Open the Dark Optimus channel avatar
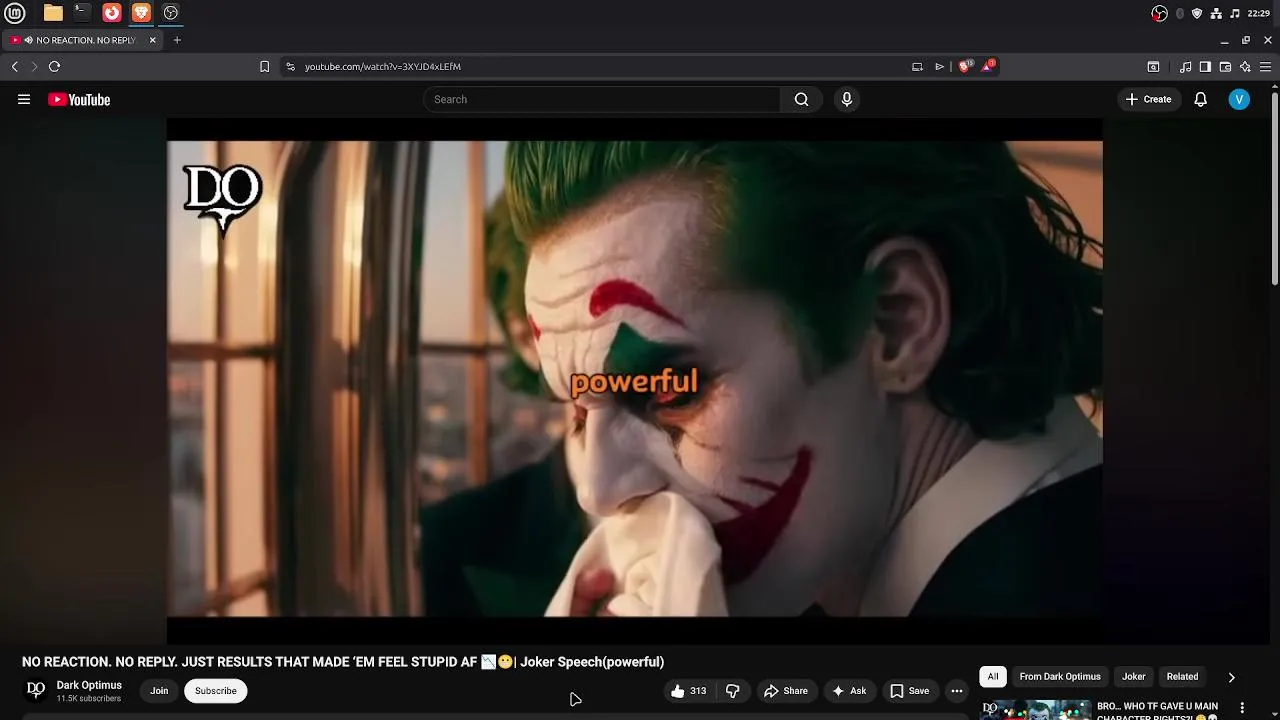1280x720 pixels. point(36,690)
